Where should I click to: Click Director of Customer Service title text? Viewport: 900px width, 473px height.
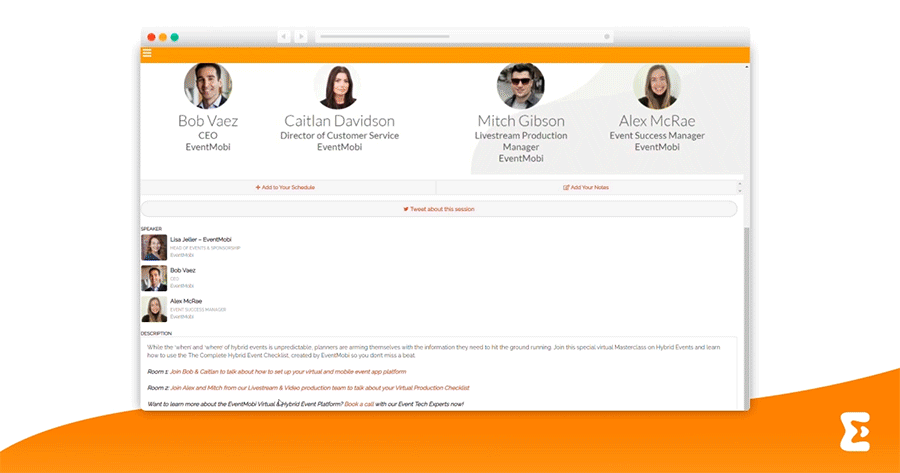pos(339,135)
